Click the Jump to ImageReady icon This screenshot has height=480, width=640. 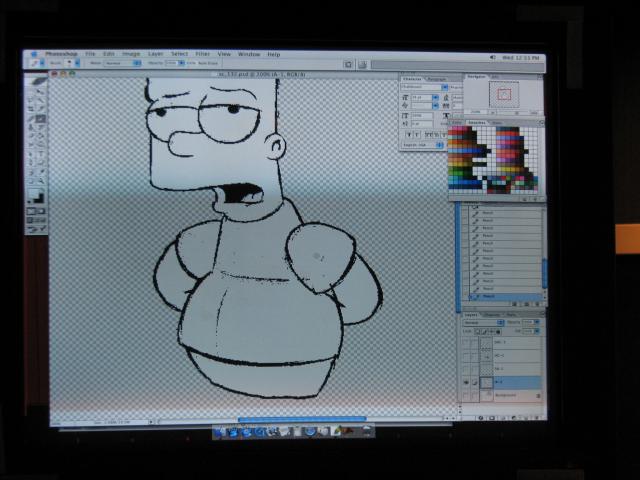pyautogui.click(x=38, y=231)
